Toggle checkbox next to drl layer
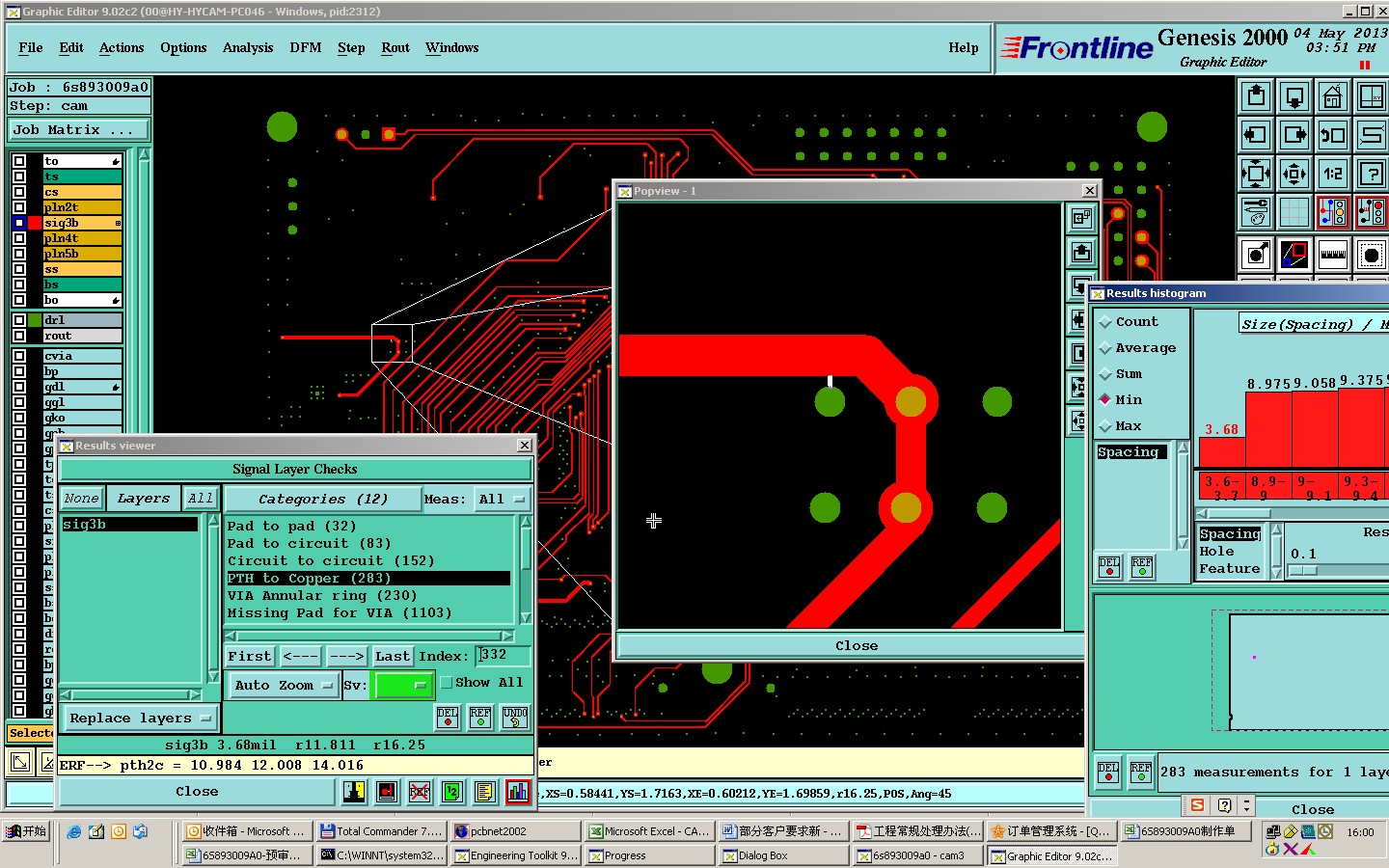1389x868 pixels. pyautogui.click(x=19, y=320)
